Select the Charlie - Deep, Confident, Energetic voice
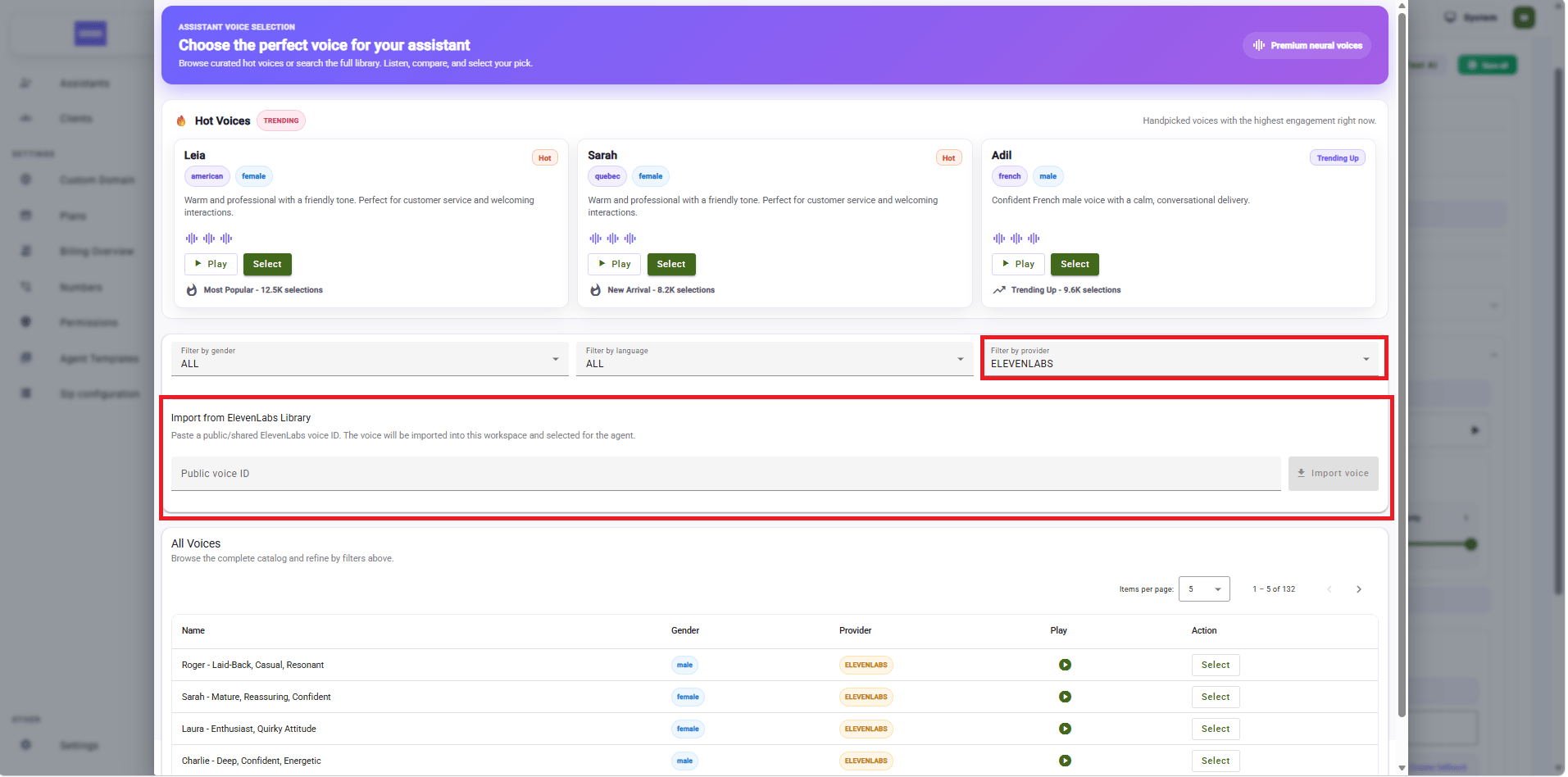The width and height of the screenshot is (1568, 777). pos(1216,761)
